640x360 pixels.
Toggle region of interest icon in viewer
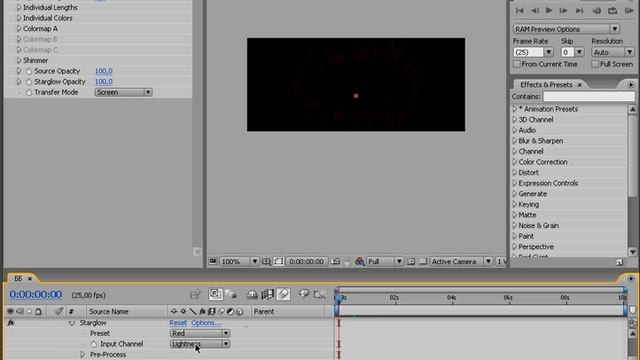click(x=279, y=261)
